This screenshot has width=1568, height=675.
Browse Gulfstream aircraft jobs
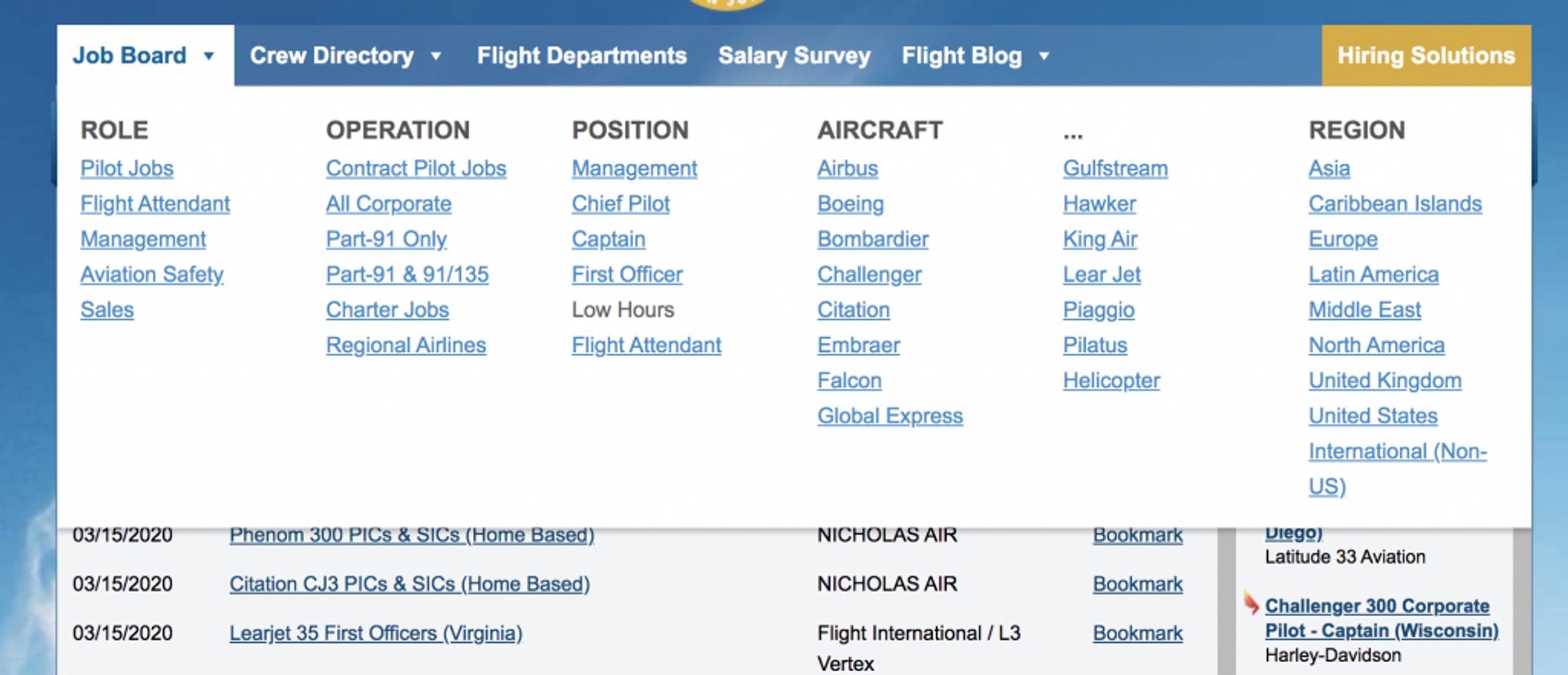tap(1115, 168)
